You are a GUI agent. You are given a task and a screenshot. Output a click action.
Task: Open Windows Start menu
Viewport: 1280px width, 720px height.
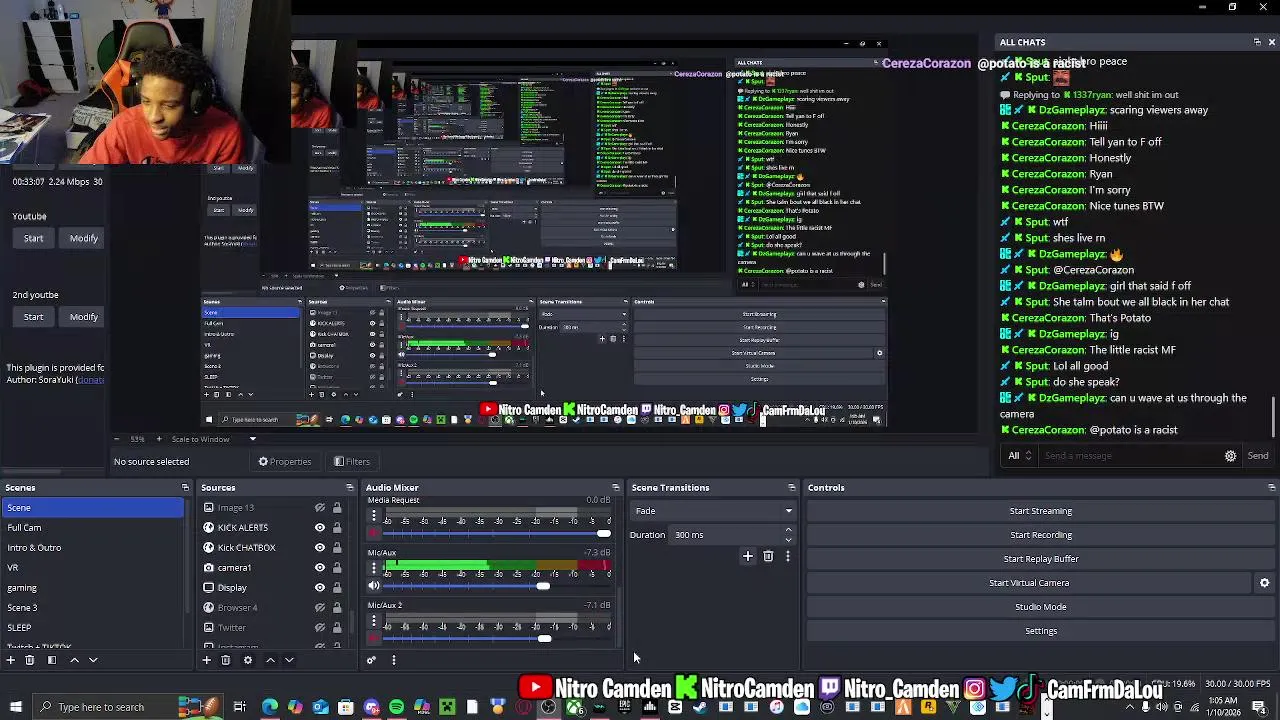coord(15,707)
